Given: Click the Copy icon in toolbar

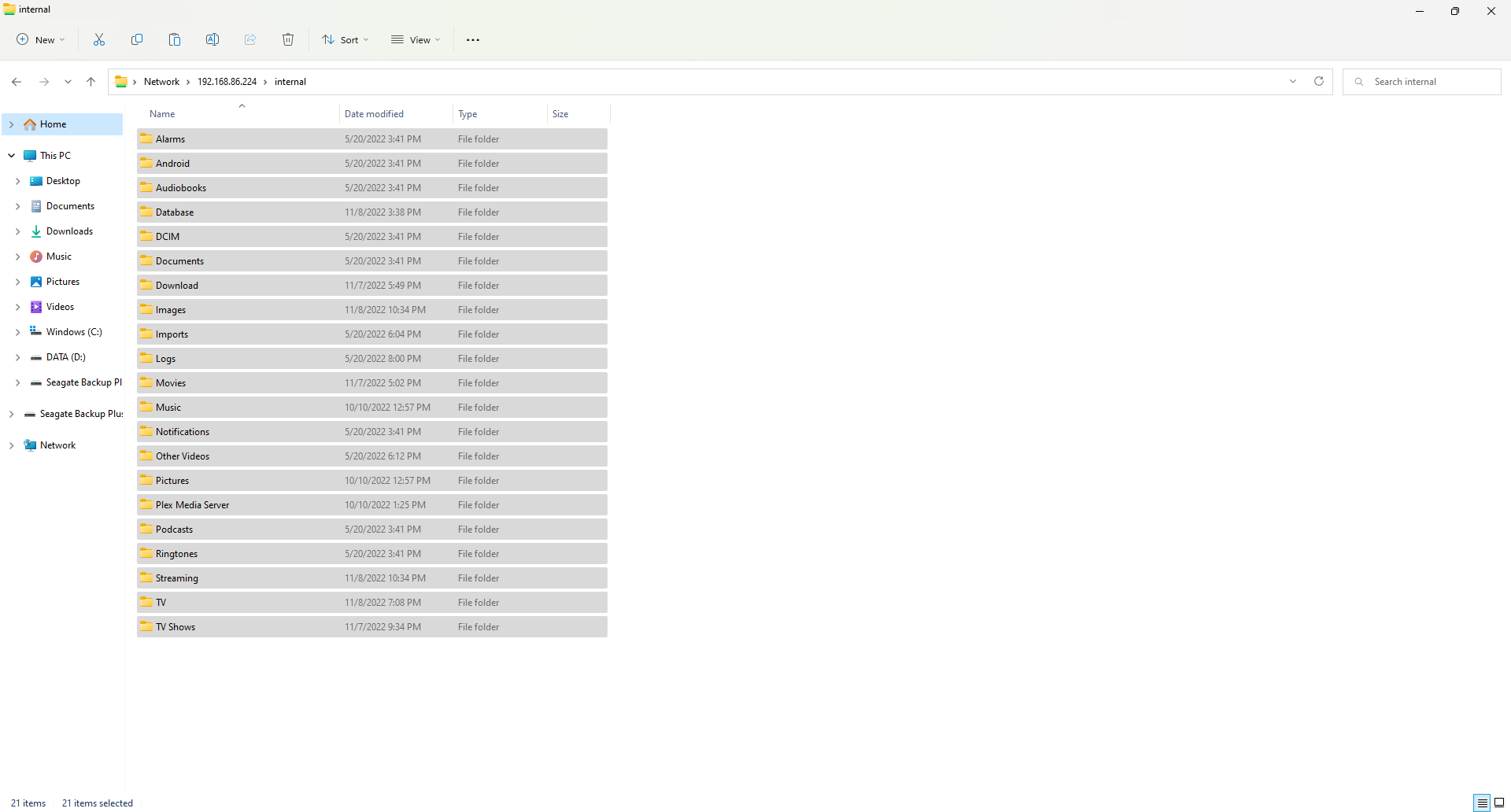Looking at the screenshot, I should coord(137,40).
